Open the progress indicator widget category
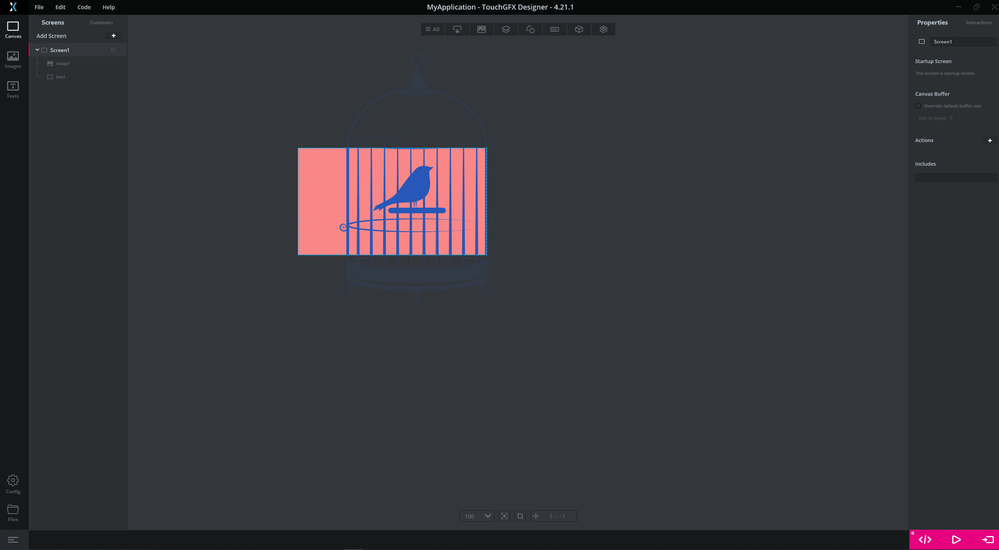 click(x=554, y=29)
